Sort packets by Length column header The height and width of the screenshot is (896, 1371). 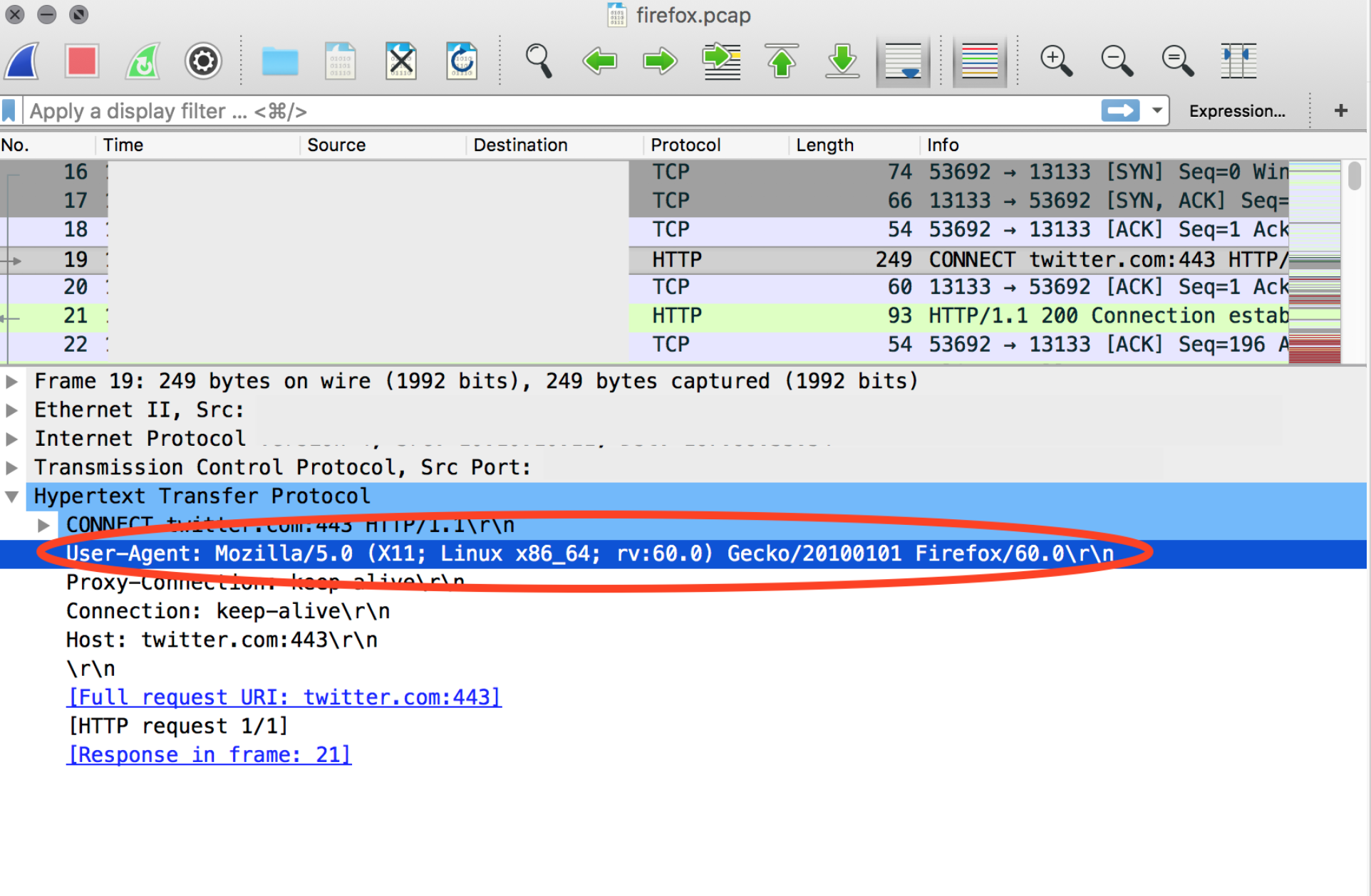(824, 145)
